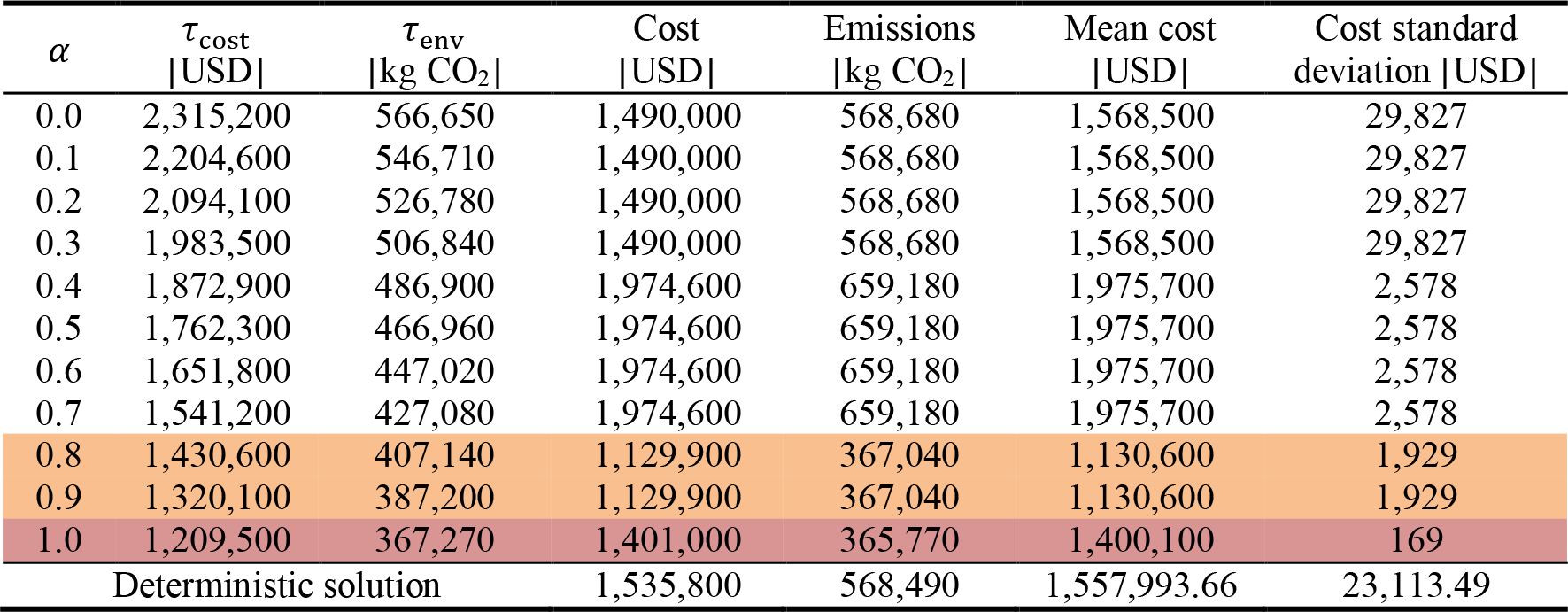
Task: Select cost value 1,401,000 in red row
Action: [668, 540]
